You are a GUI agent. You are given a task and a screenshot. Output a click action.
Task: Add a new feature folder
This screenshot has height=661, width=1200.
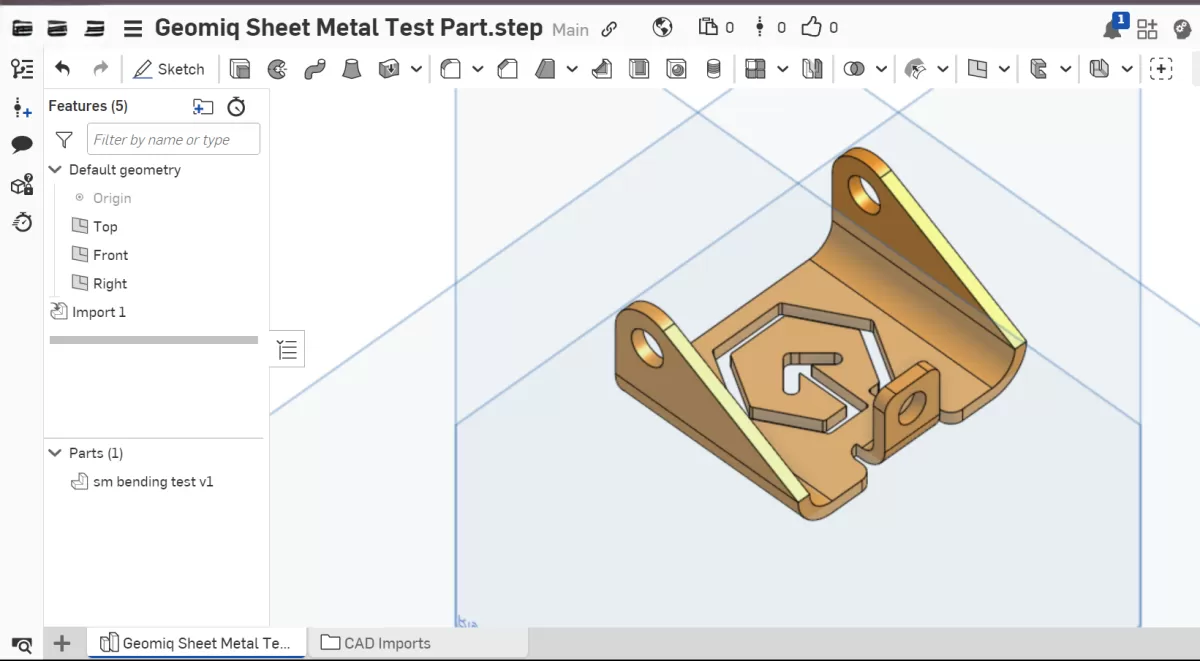click(x=203, y=106)
